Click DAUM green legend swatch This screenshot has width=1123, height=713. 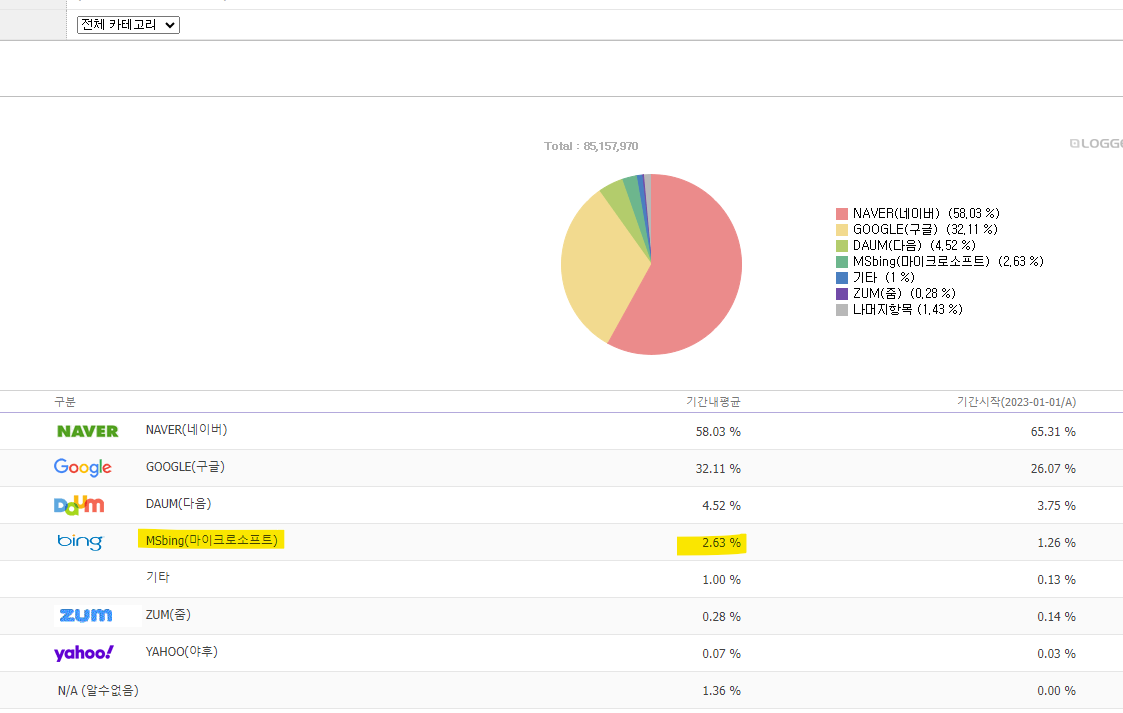842,246
